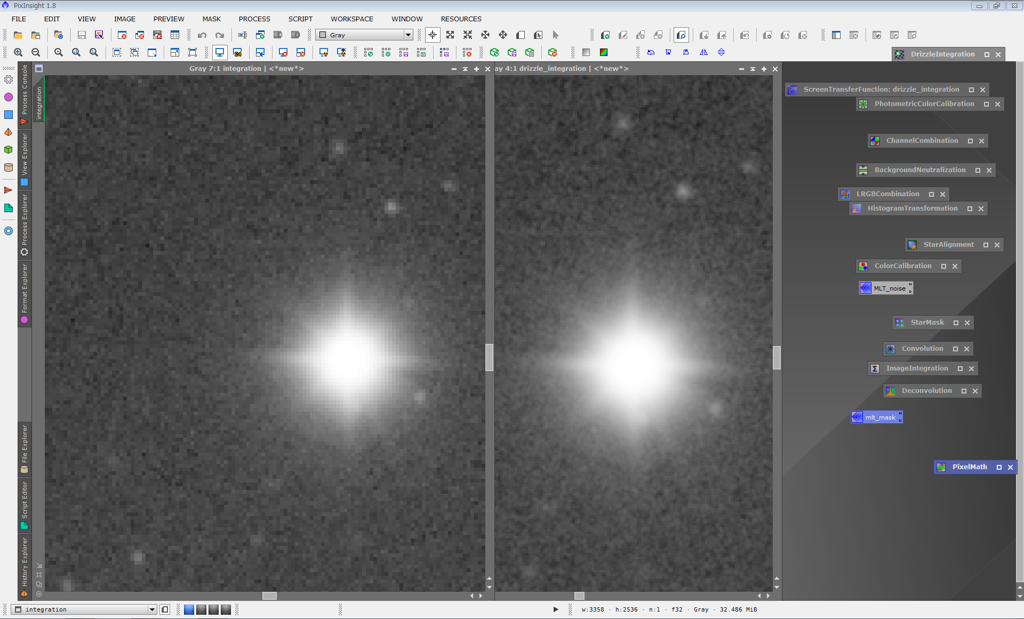Open the SCRIPT menu
This screenshot has width=1024, height=619.
pyautogui.click(x=300, y=19)
